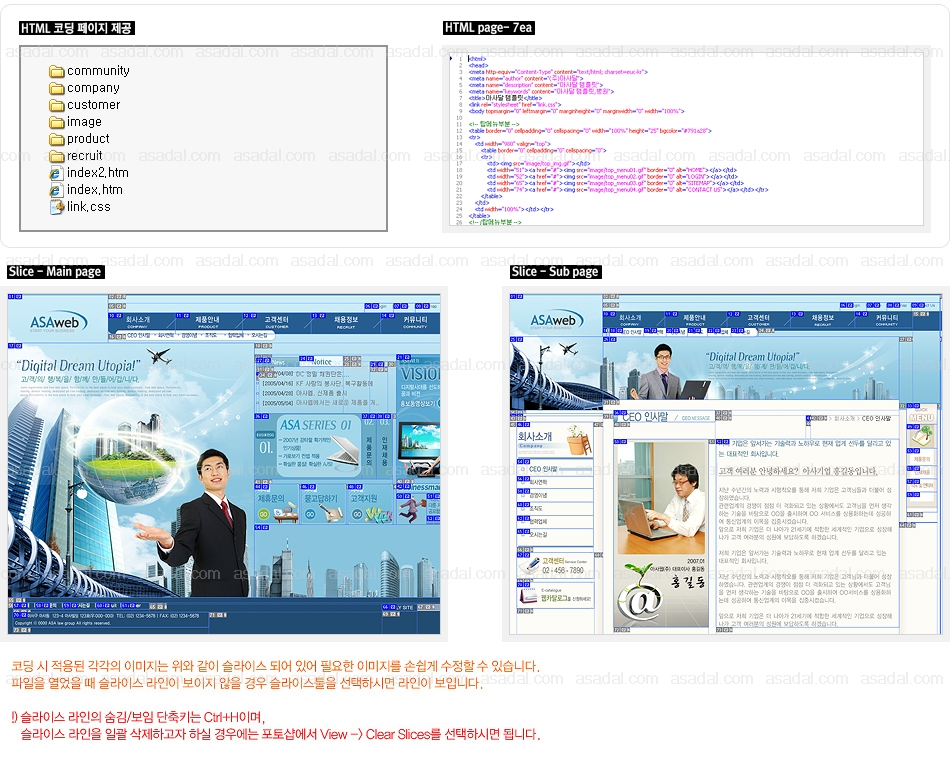The width and height of the screenshot is (950, 760).
Task: Open 채용정보 menu in Sub page top bar
Action: [x=823, y=319]
